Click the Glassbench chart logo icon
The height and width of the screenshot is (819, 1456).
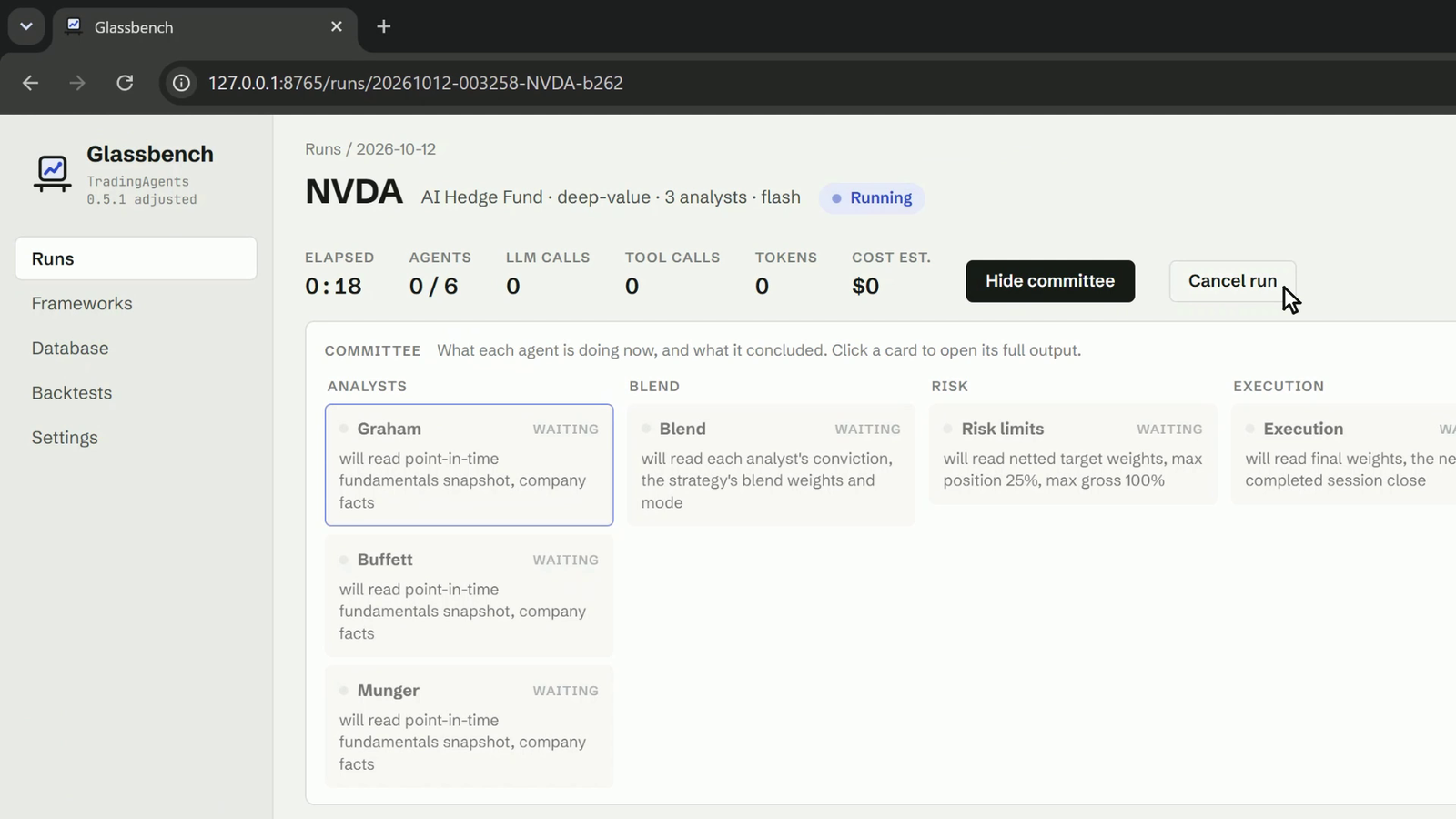[52, 173]
